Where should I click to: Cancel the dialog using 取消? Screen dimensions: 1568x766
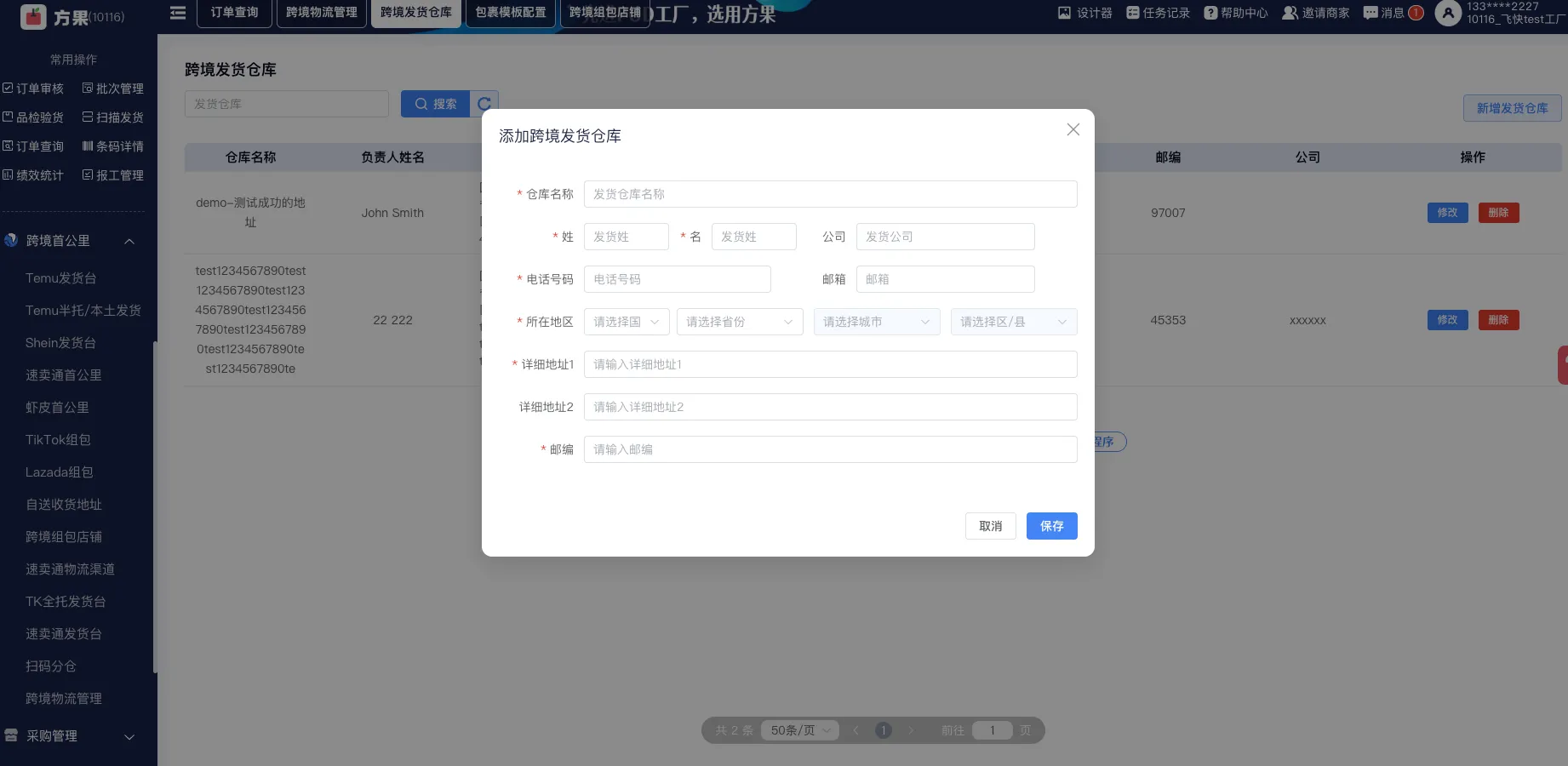990,526
